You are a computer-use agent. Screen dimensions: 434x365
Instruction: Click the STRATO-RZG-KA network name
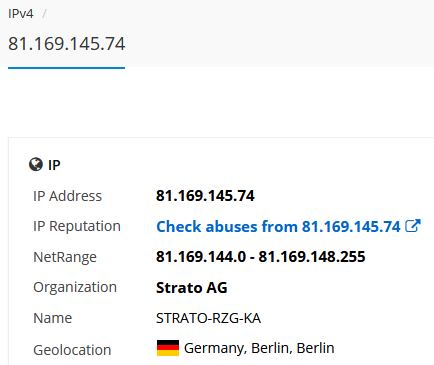(208, 318)
